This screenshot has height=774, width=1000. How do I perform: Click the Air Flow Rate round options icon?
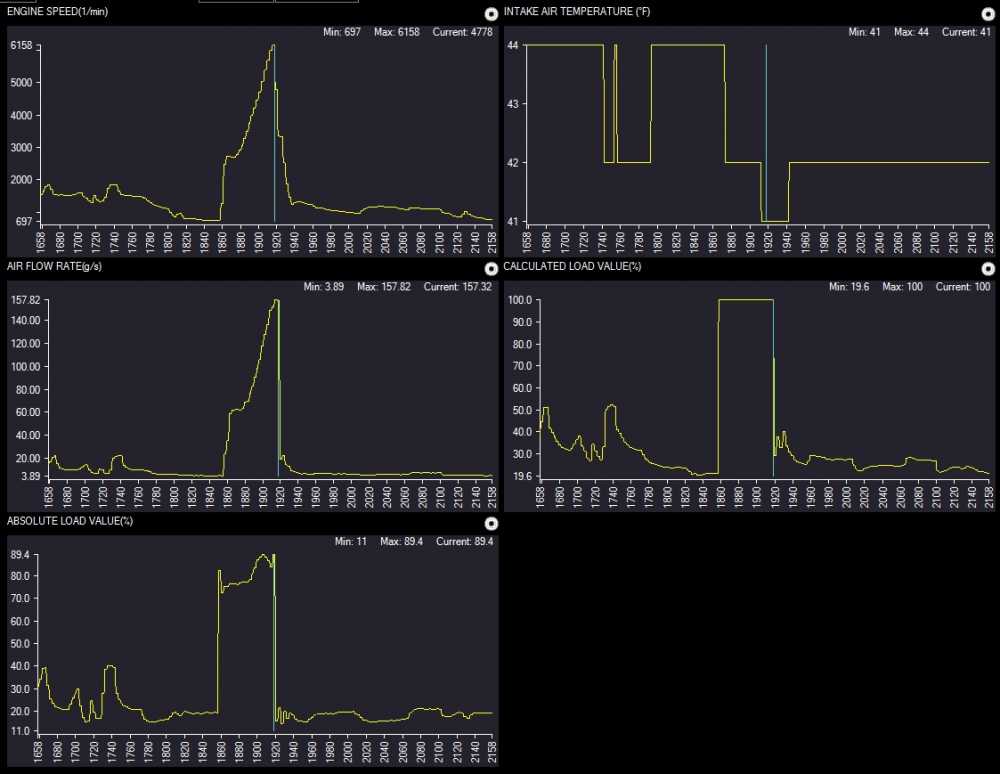point(490,269)
